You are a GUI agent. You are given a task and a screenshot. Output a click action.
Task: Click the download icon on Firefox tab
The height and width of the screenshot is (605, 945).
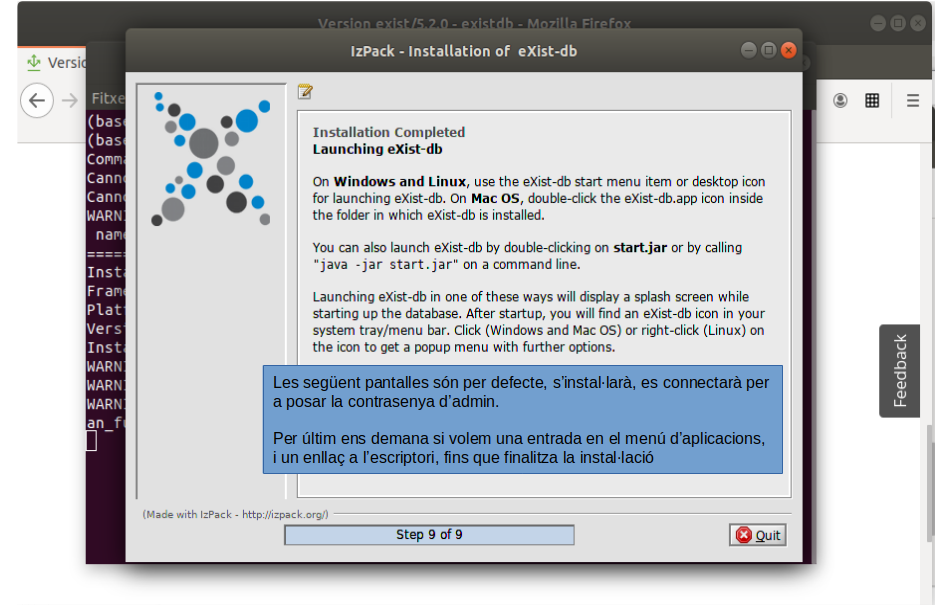(x=34, y=62)
